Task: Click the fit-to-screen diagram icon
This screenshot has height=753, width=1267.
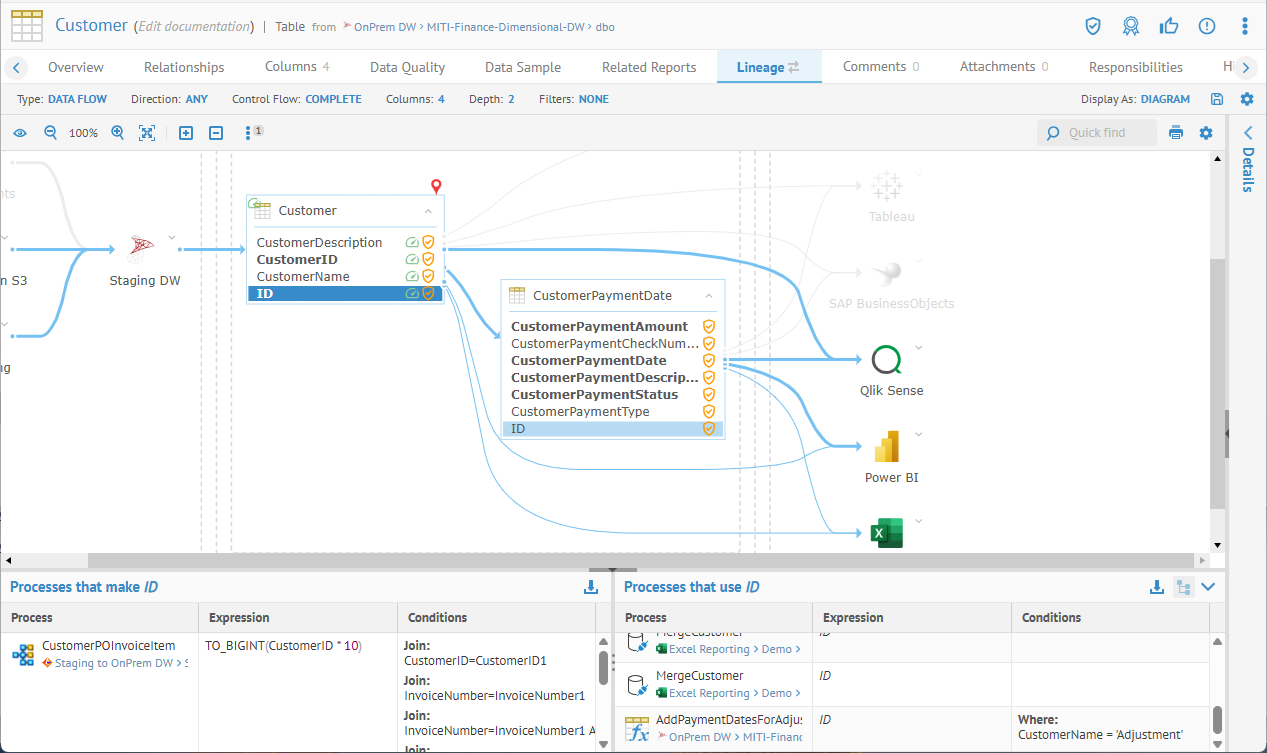Action: click(x=147, y=133)
